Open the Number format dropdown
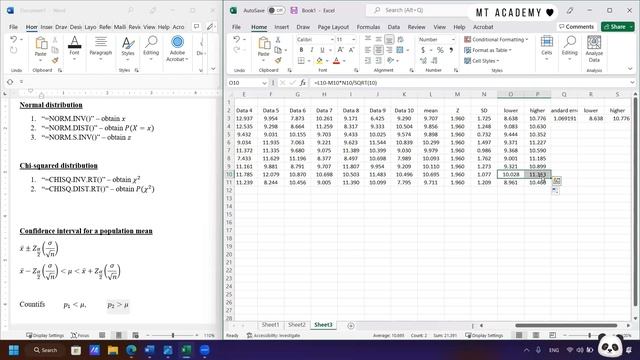Viewport: 640px width, 360px height. point(453,40)
